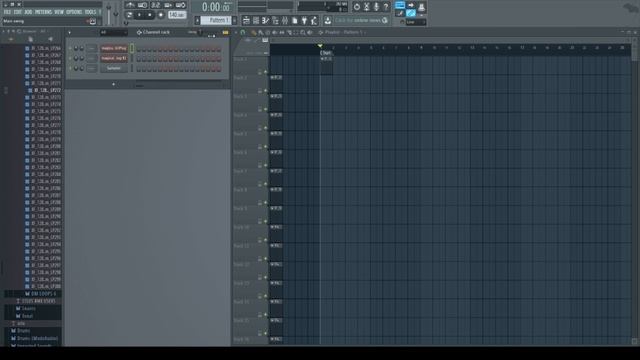The height and width of the screenshot is (360, 640).
Task: Open the Pattern 1 selector dropdown
Action: (x=216, y=20)
